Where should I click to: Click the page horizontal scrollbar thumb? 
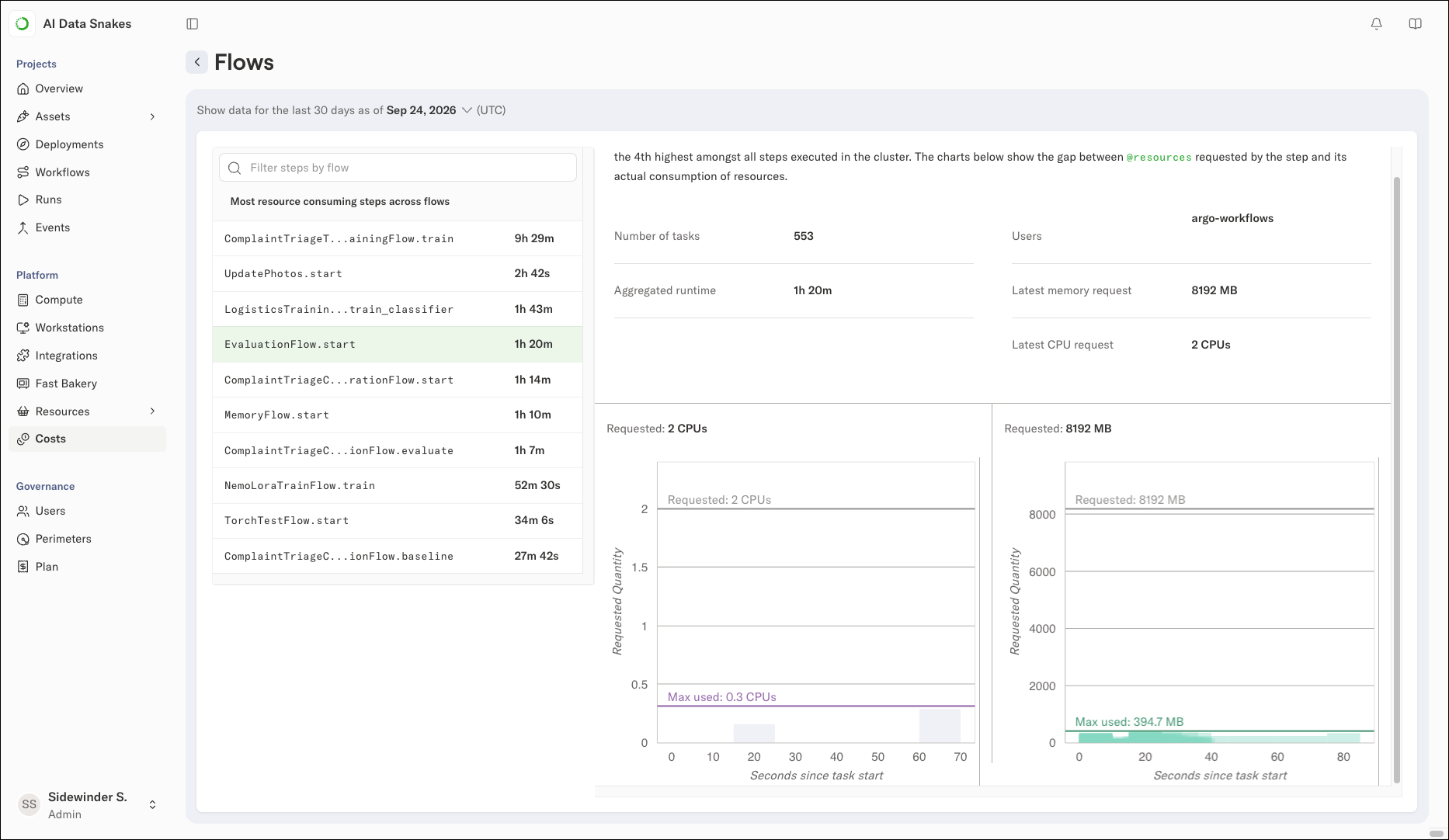(1436, 834)
